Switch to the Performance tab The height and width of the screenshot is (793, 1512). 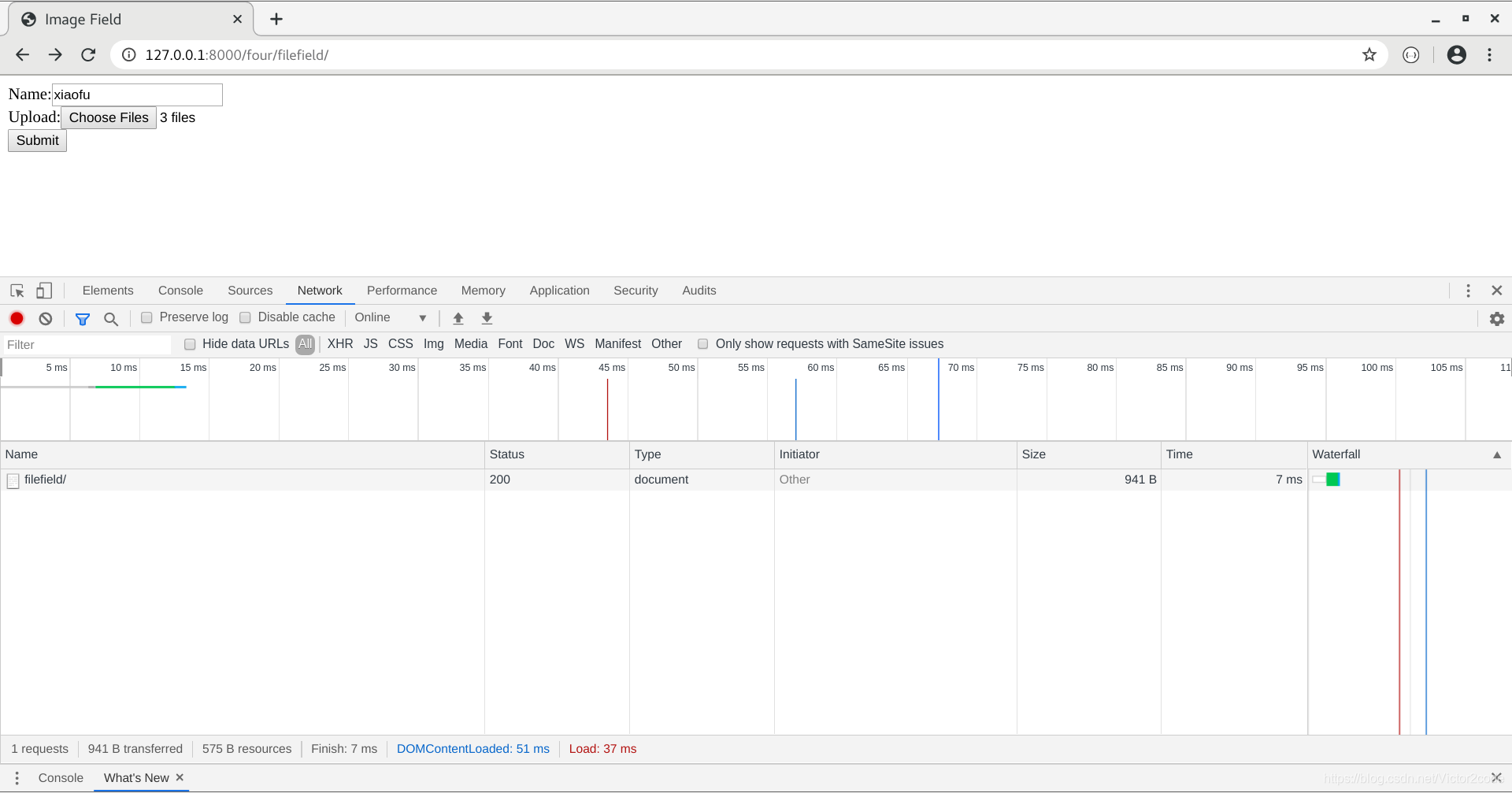402,291
